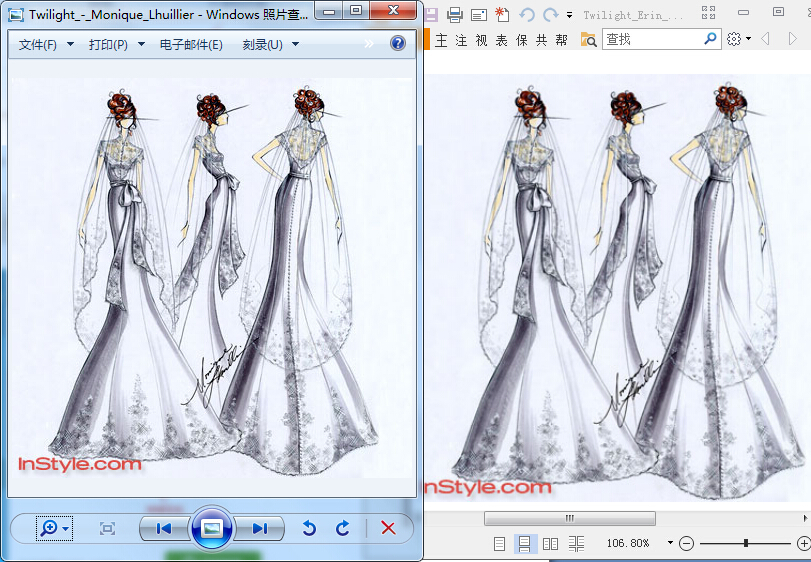Viewport: 811px width, 562px height.
Task: Open search settings gear
Action: point(733,39)
